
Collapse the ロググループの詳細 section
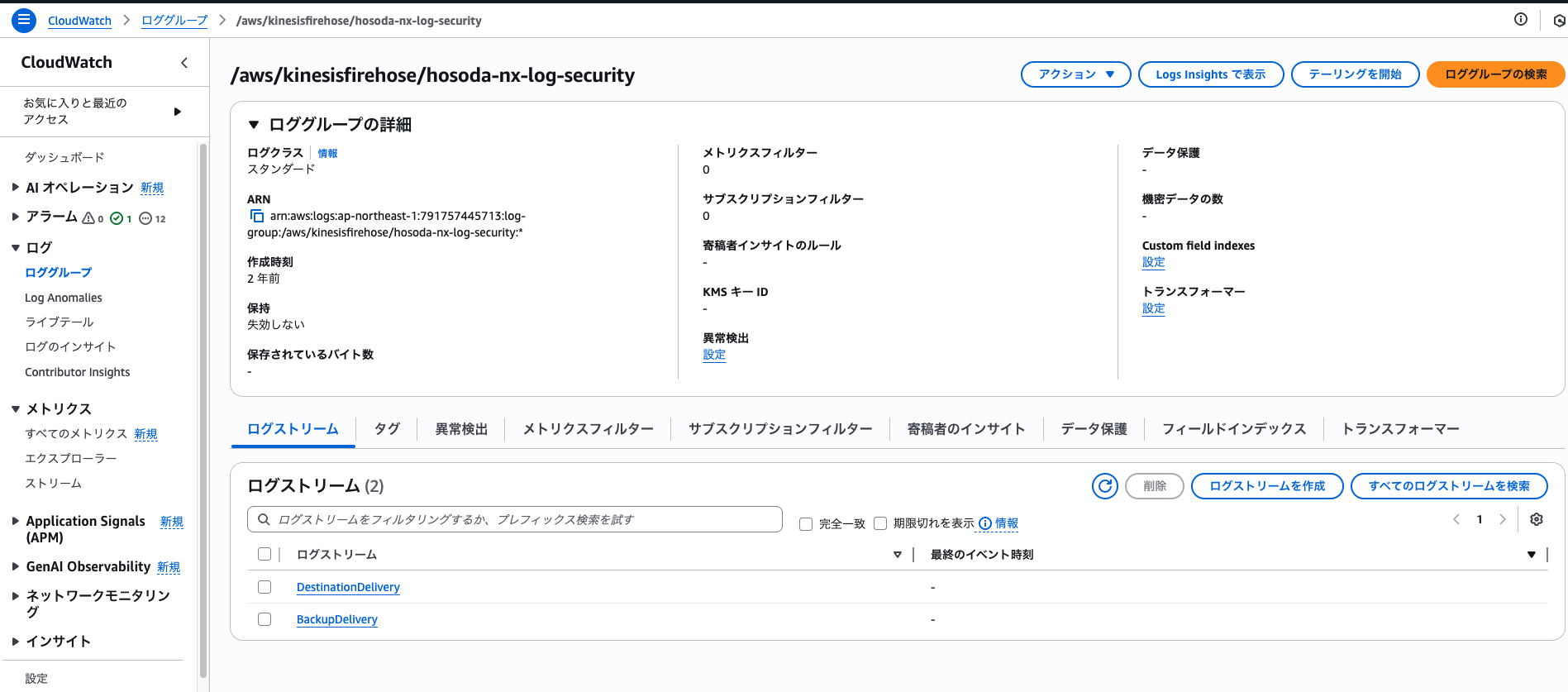[254, 125]
